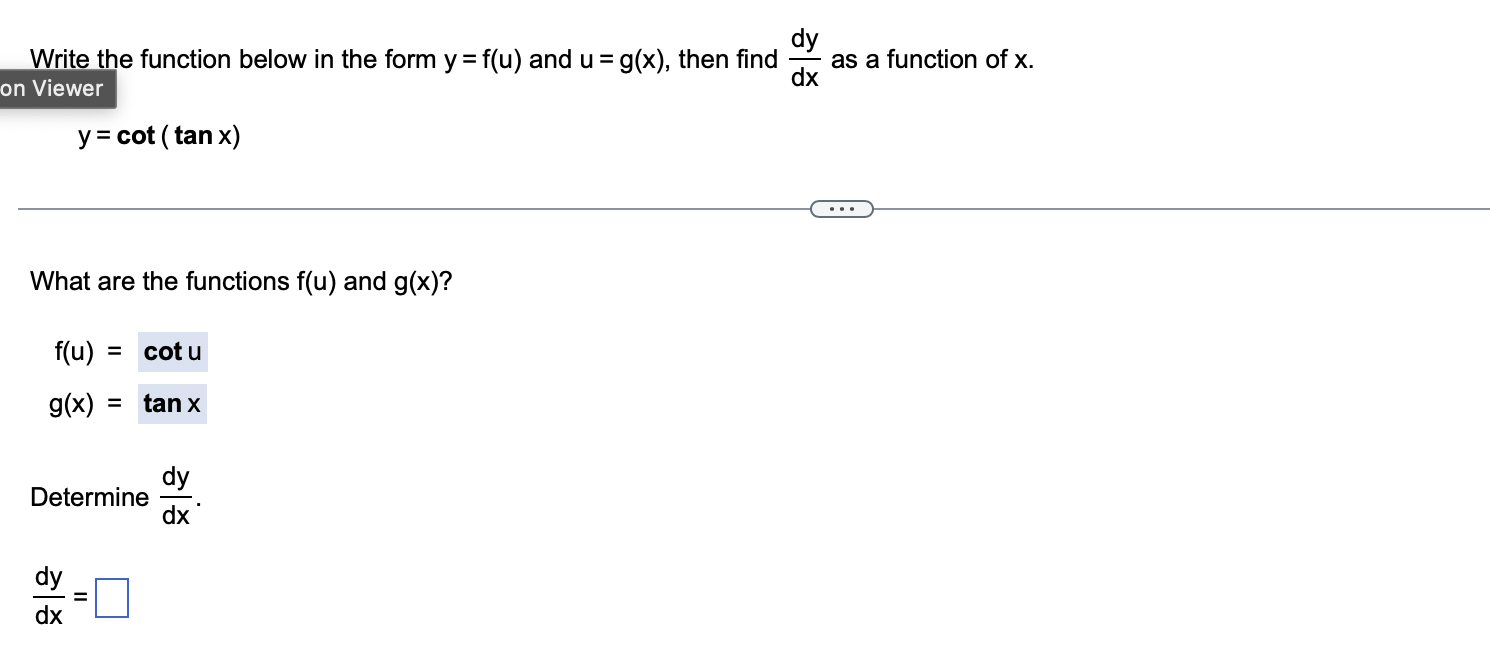Click the f(u) equals label

87,351
